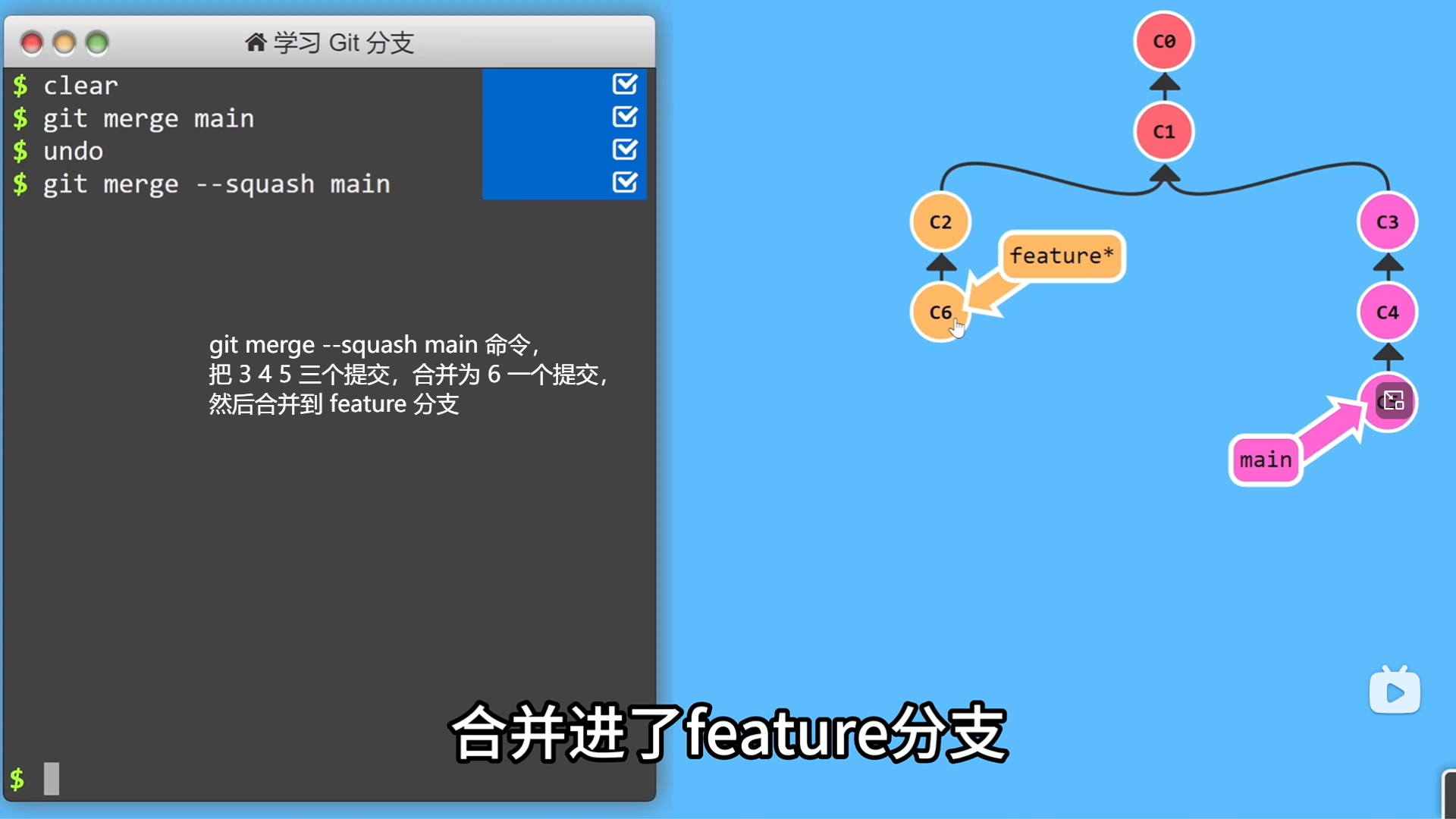
Task: Select the C6 squash commit node
Action: [x=939, y=312]
